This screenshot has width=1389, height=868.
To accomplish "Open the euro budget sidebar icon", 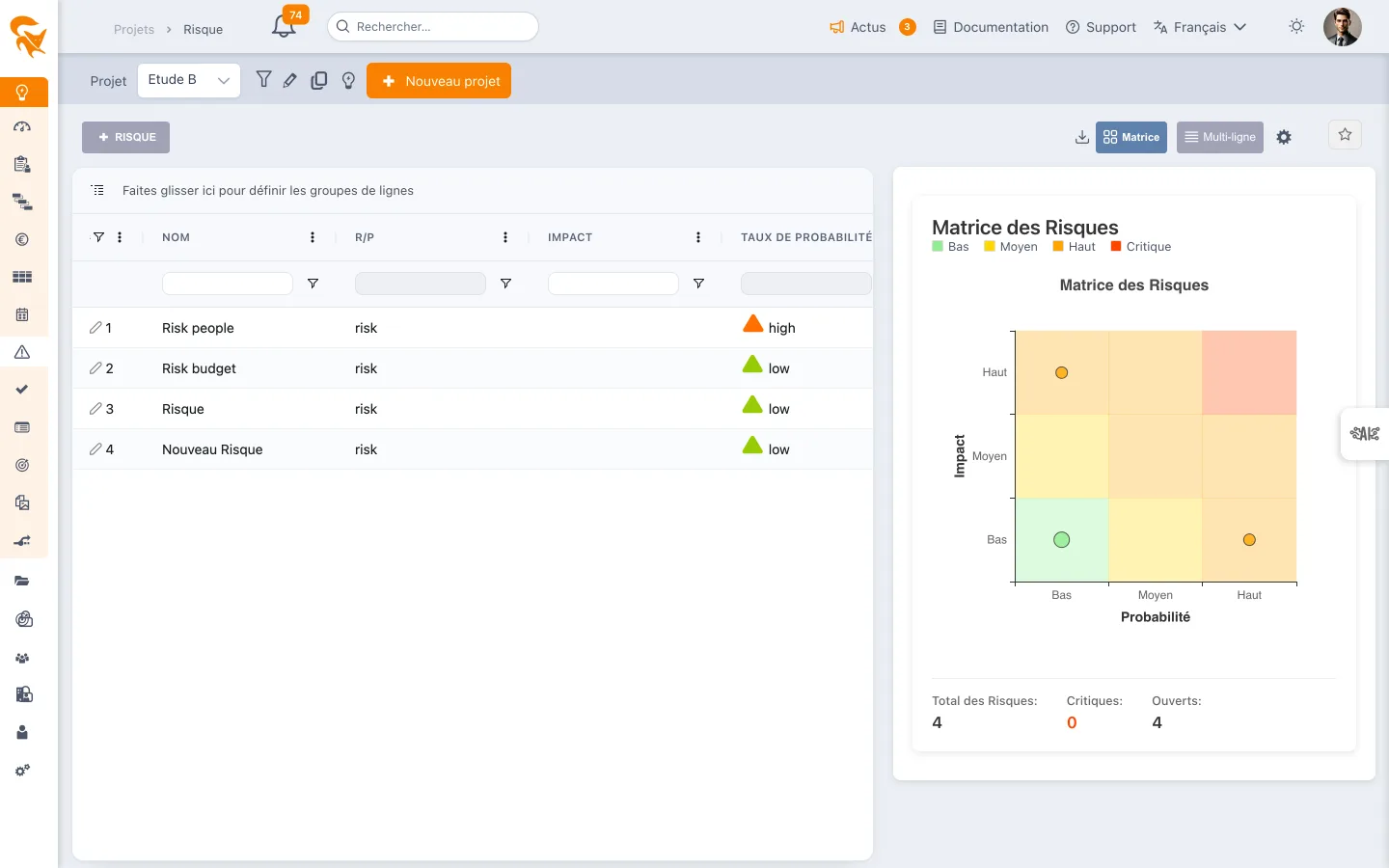I will pyautogui.click(x=22, y=239).
